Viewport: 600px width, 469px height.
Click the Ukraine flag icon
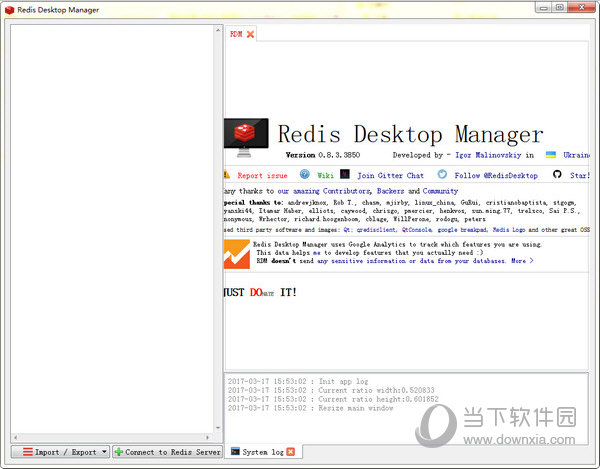point(551,155)
